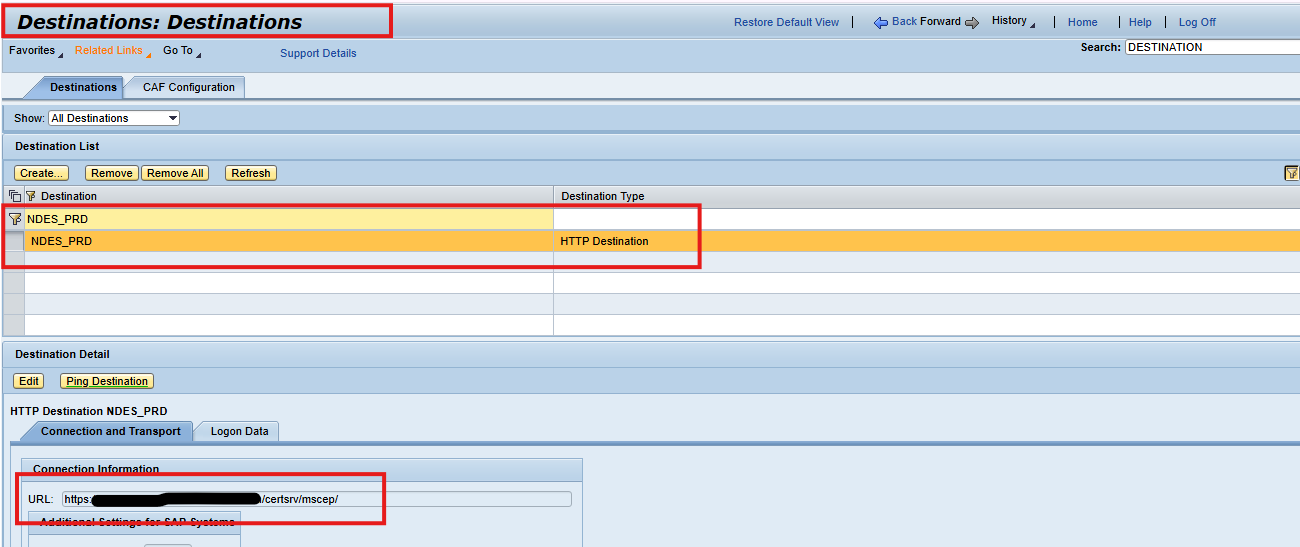Toggle the filter button at right of toolbar
Screen dimensions: 1300x547
pos(1291,173)
